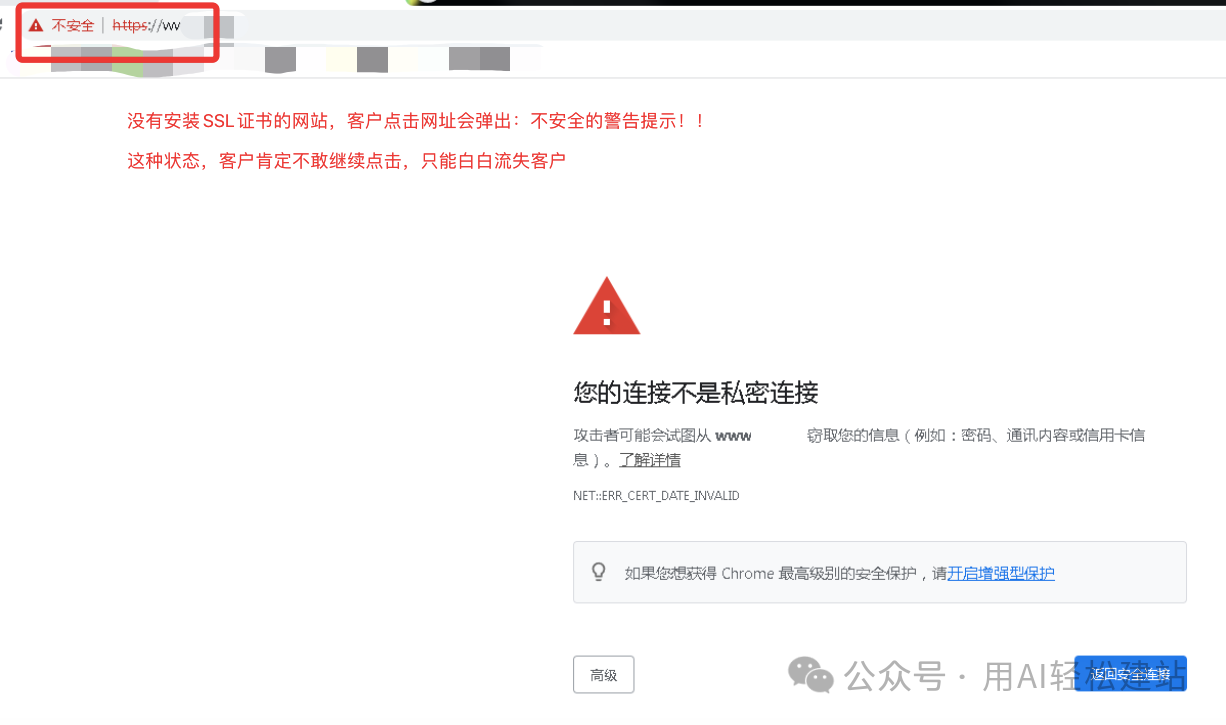1226x725 pixels.
Task: Click the WeChat logo watermark
Action: [811, 675]
